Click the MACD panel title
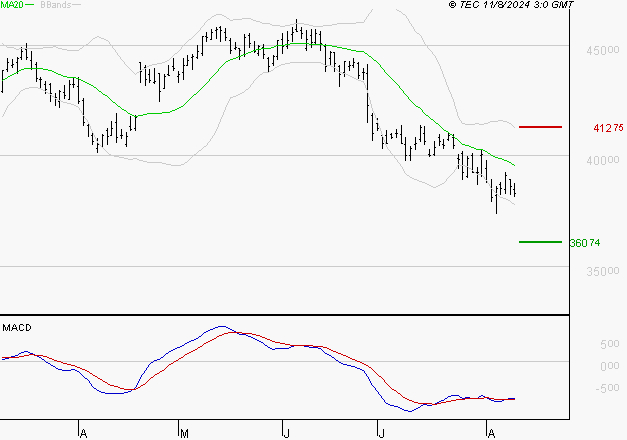The image size is (627, 440). tap(17, 328)
